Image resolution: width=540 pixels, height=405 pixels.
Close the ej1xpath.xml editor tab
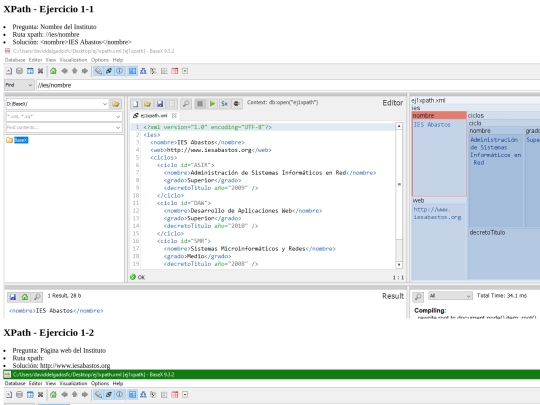coord(174,116)
